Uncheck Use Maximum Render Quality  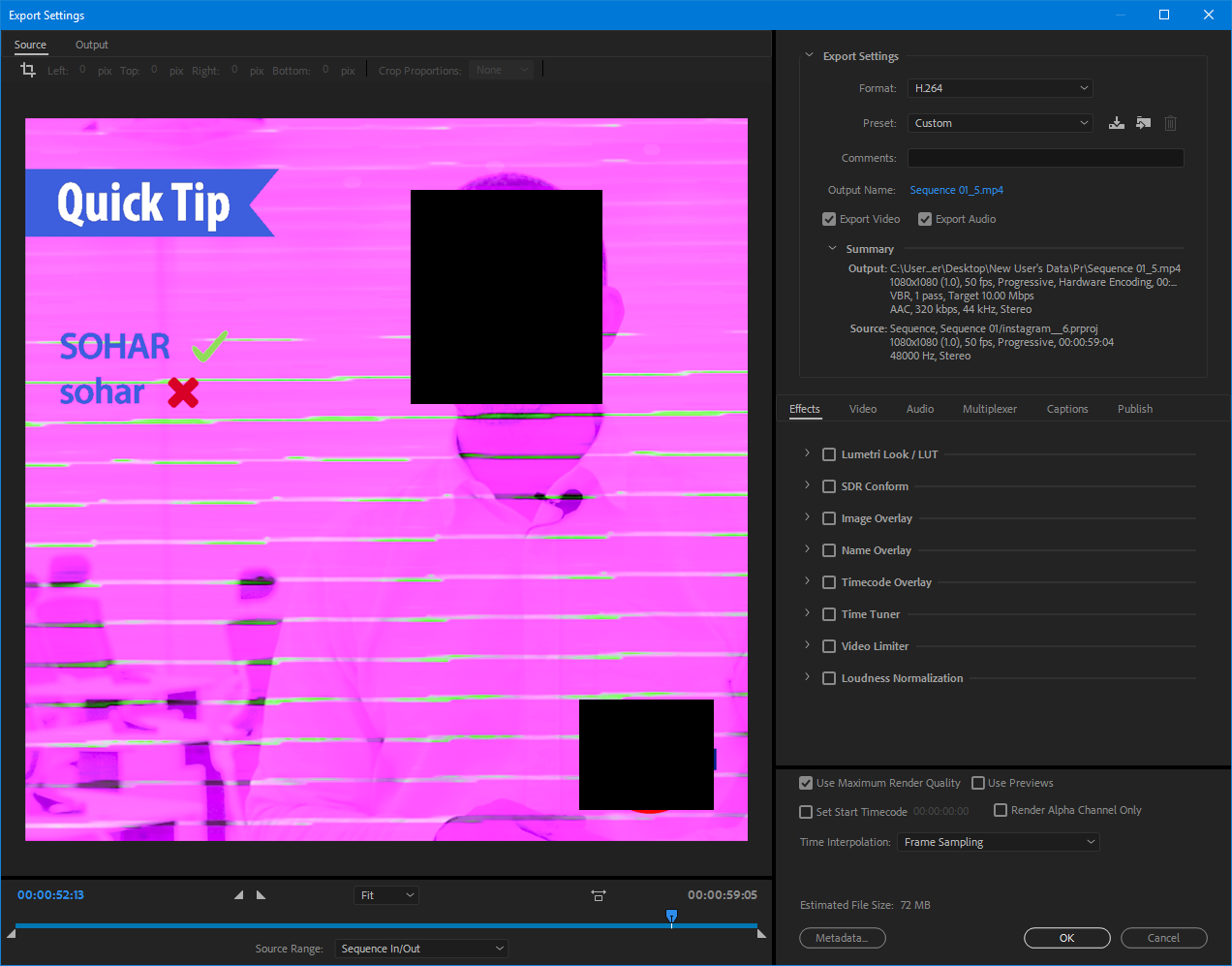[x=806, y=783]
